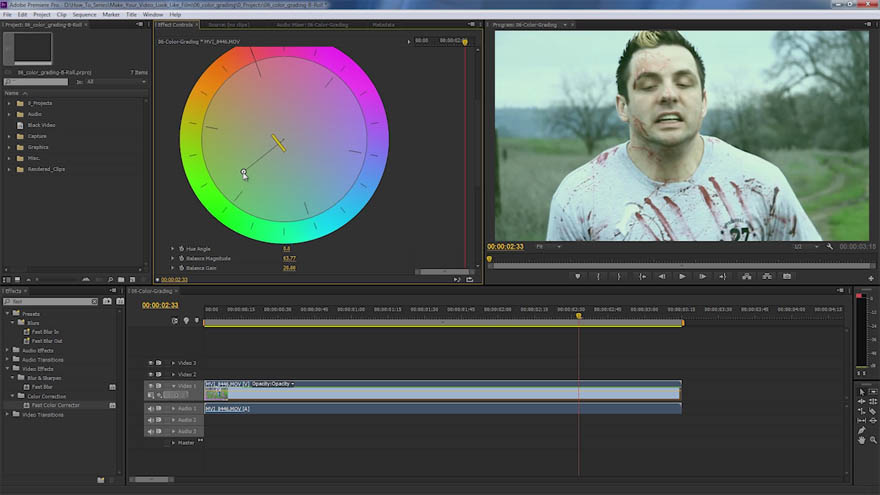Expand the Audio 1 track
Viewport: 880px width, 495px height.
pyautogui.click(x=173, y=409)
